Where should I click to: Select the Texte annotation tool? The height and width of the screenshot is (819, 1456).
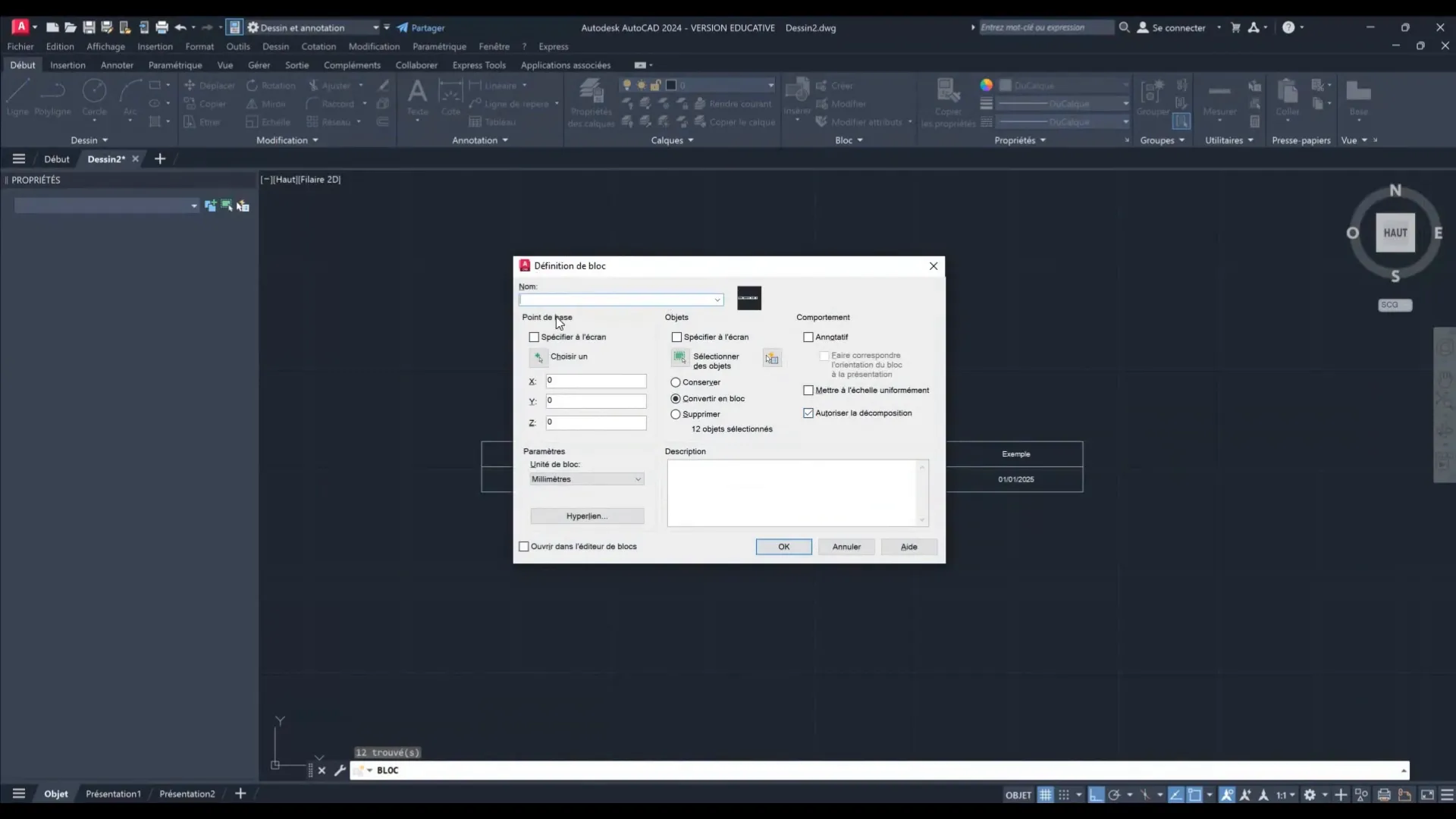tap(417, 98)
